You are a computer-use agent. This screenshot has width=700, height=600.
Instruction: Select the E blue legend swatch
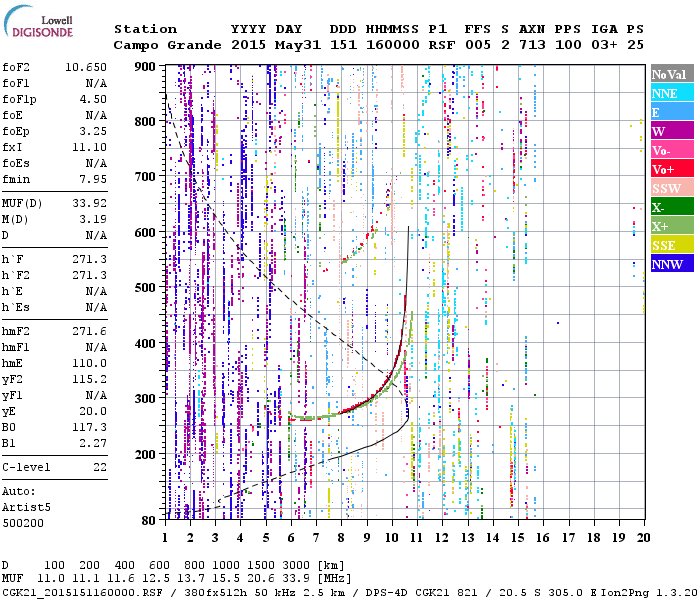[x=672, y=112]
